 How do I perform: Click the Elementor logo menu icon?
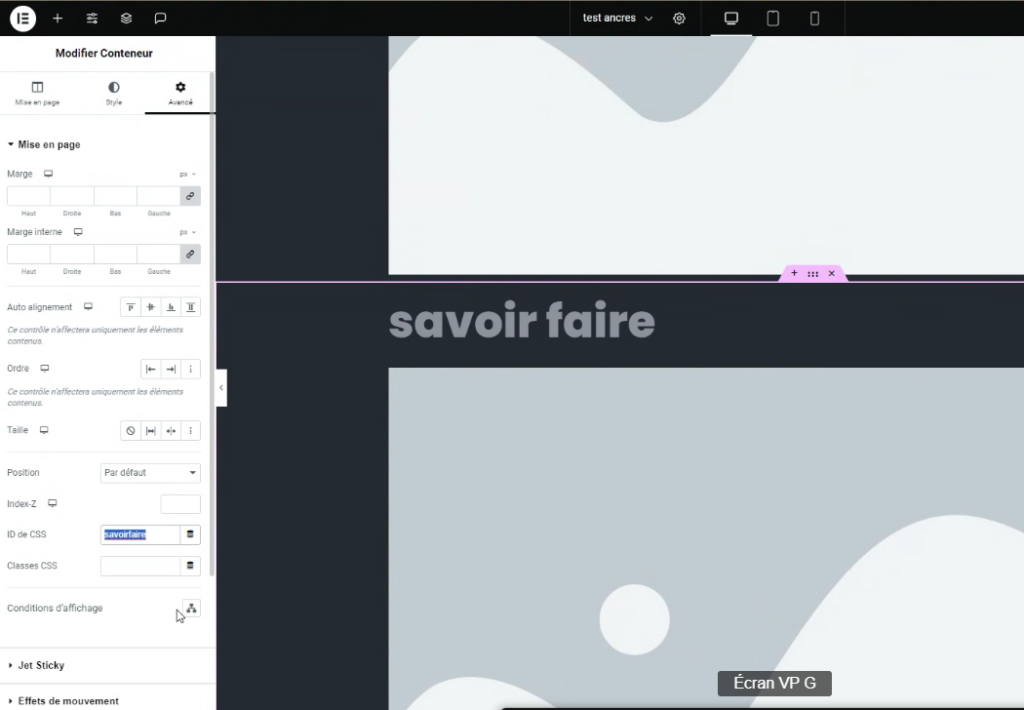[x=22, y=18]
